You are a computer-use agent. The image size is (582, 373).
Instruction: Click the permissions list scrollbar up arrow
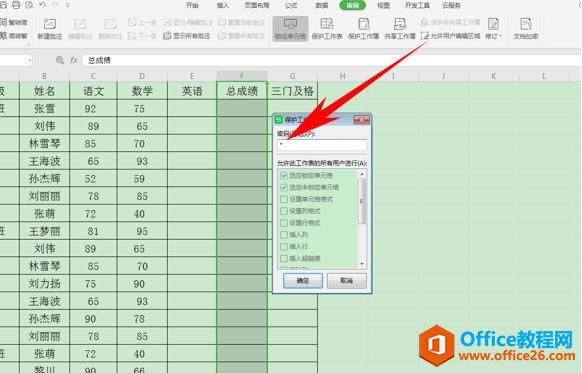click(362, 174)
